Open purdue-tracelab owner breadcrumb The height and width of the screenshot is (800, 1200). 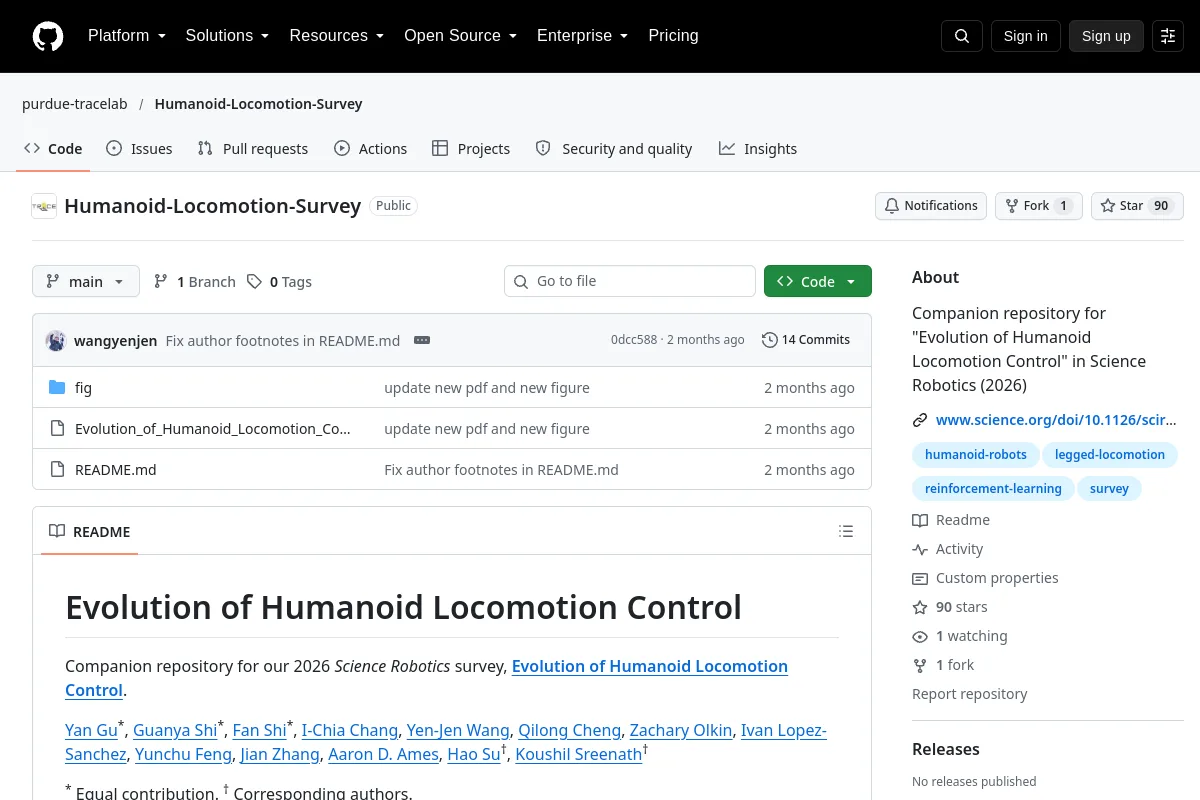(x=75, y=104)
